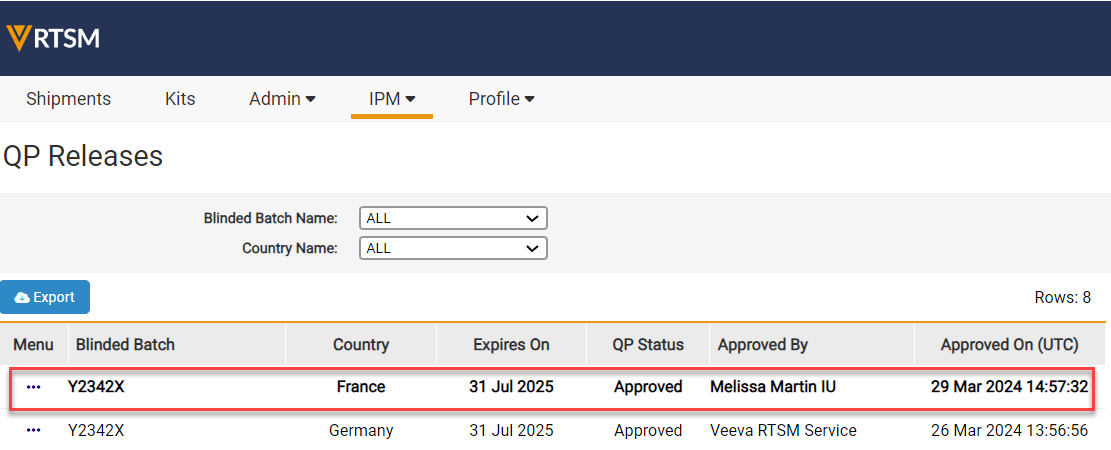Sort by the Country column header

point(361,345)
